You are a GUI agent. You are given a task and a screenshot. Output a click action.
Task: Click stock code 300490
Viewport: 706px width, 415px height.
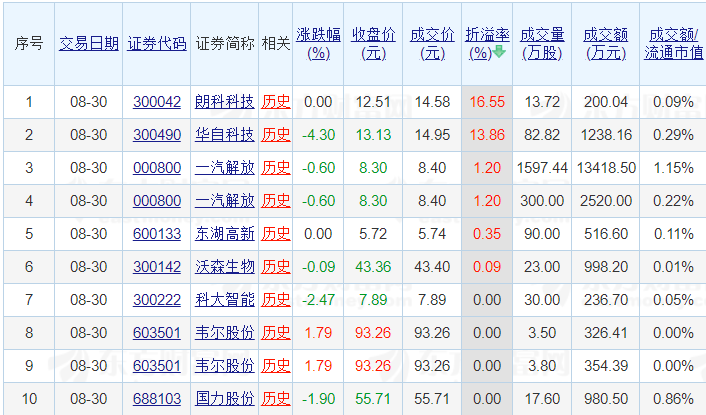pyautogui.click(x=157, y=134)
